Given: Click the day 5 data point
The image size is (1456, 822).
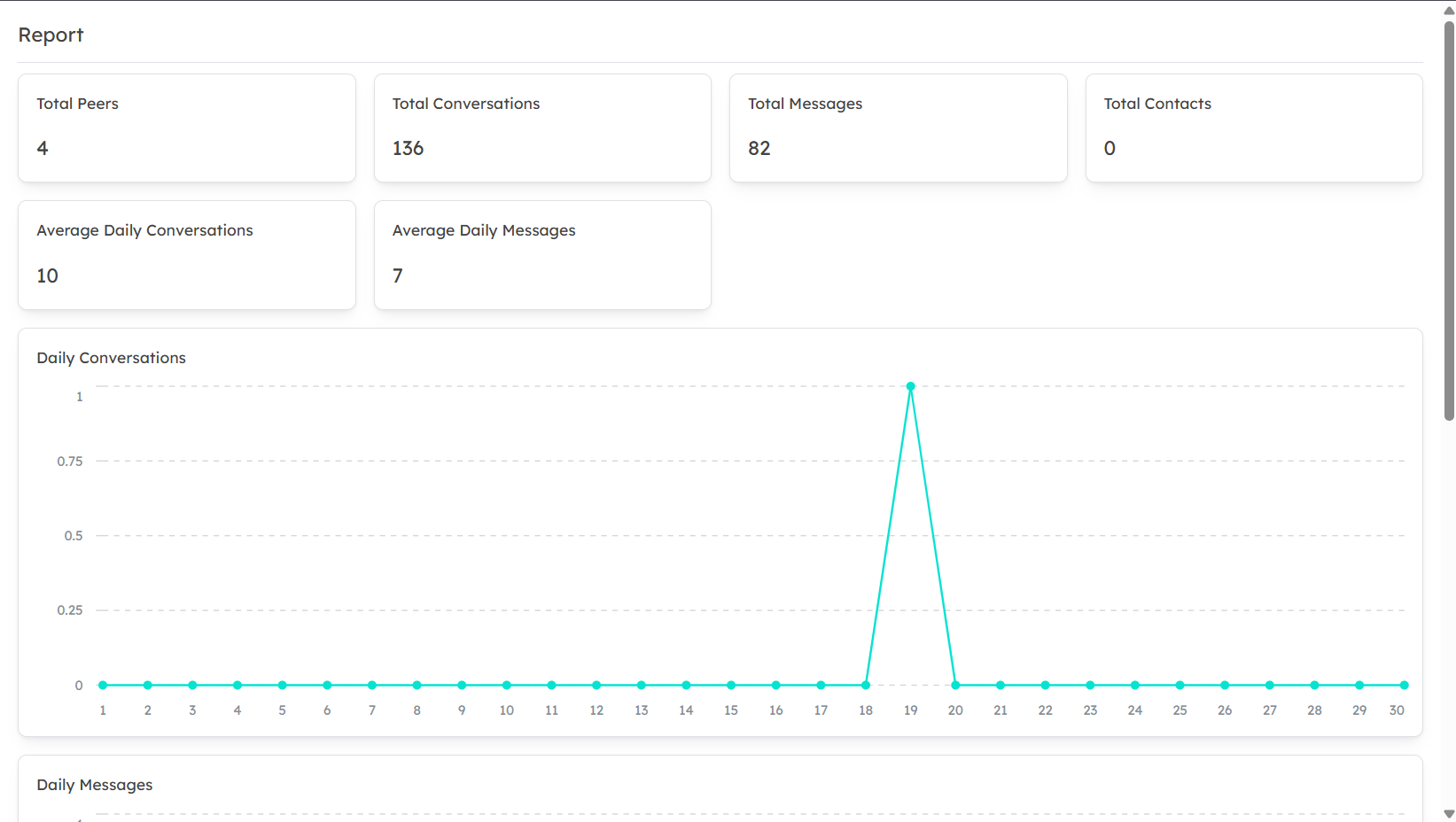Looking at the screenshot, I should [x=283, y=685].
